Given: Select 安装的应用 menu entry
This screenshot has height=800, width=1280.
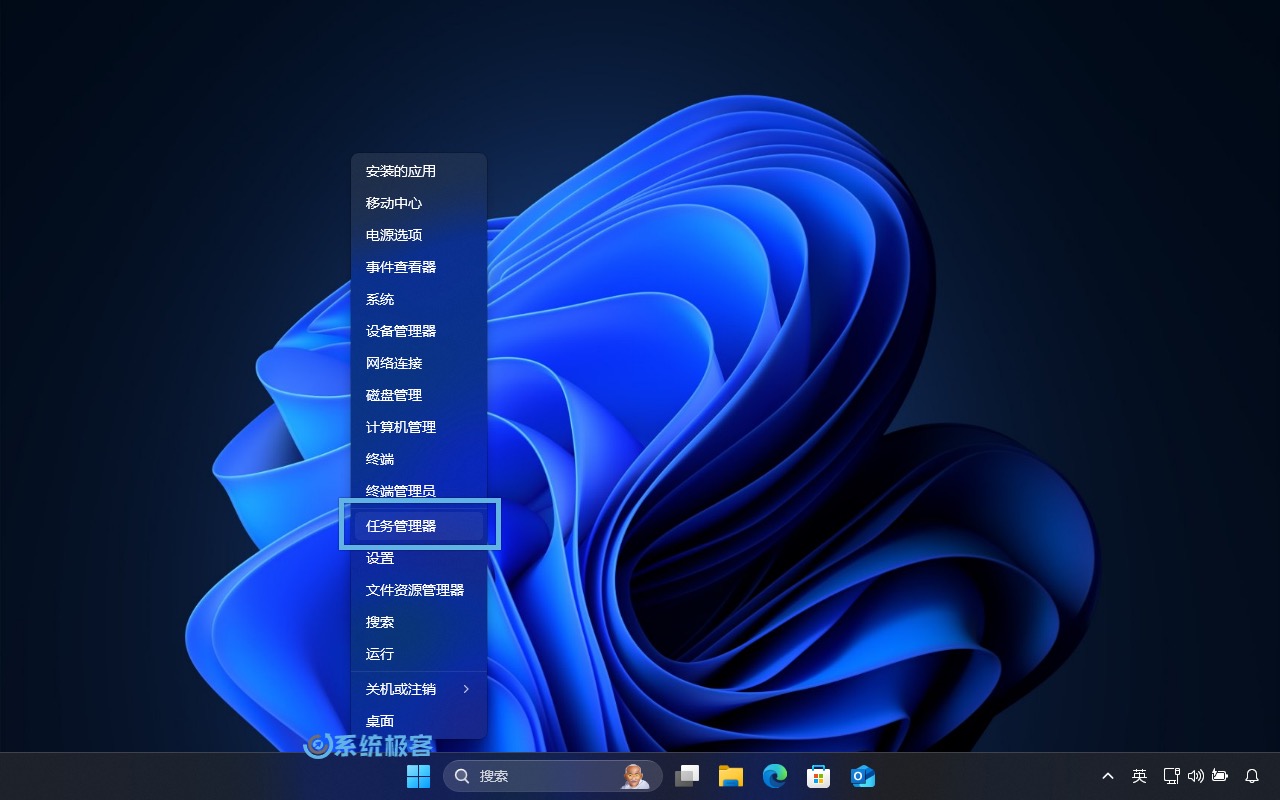Looking at the screenshot, I should click(x=418, y=171).
